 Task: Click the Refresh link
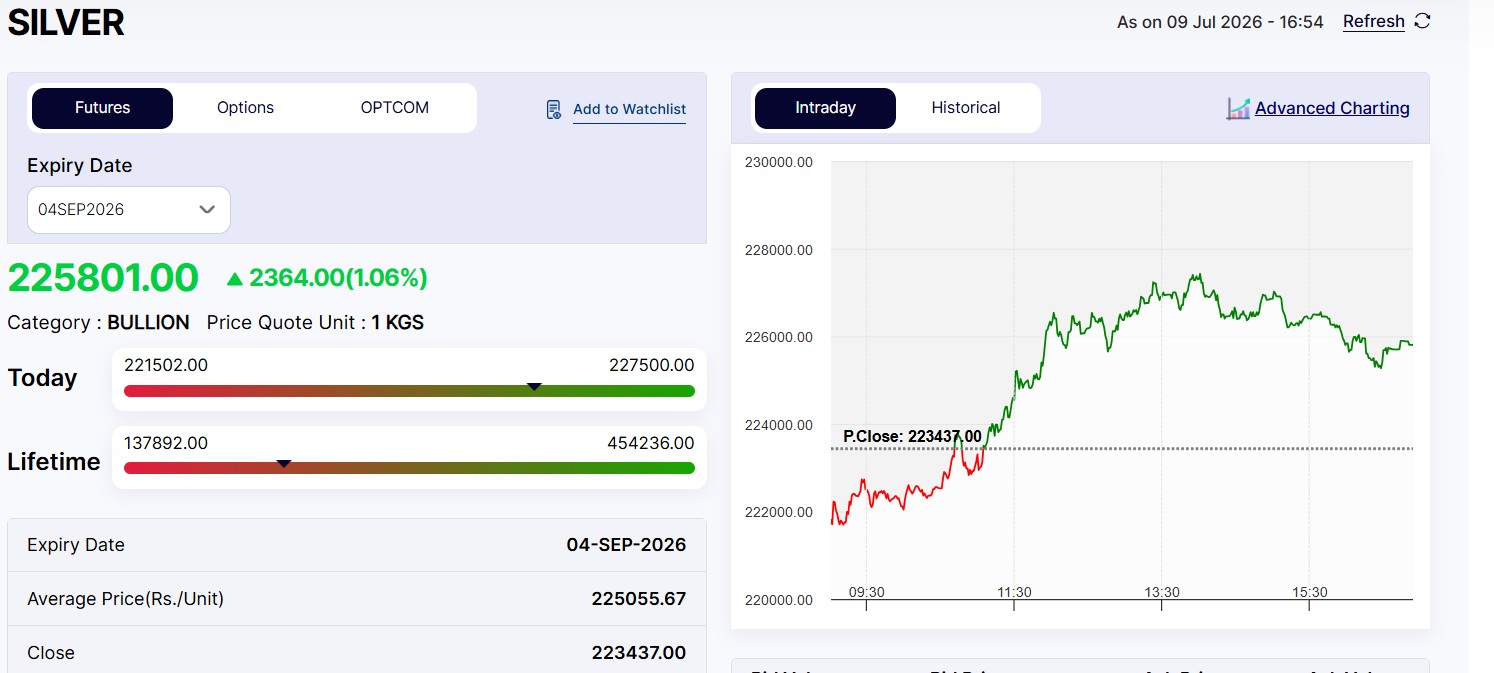pyautogui.click(x=1373, y=22)
